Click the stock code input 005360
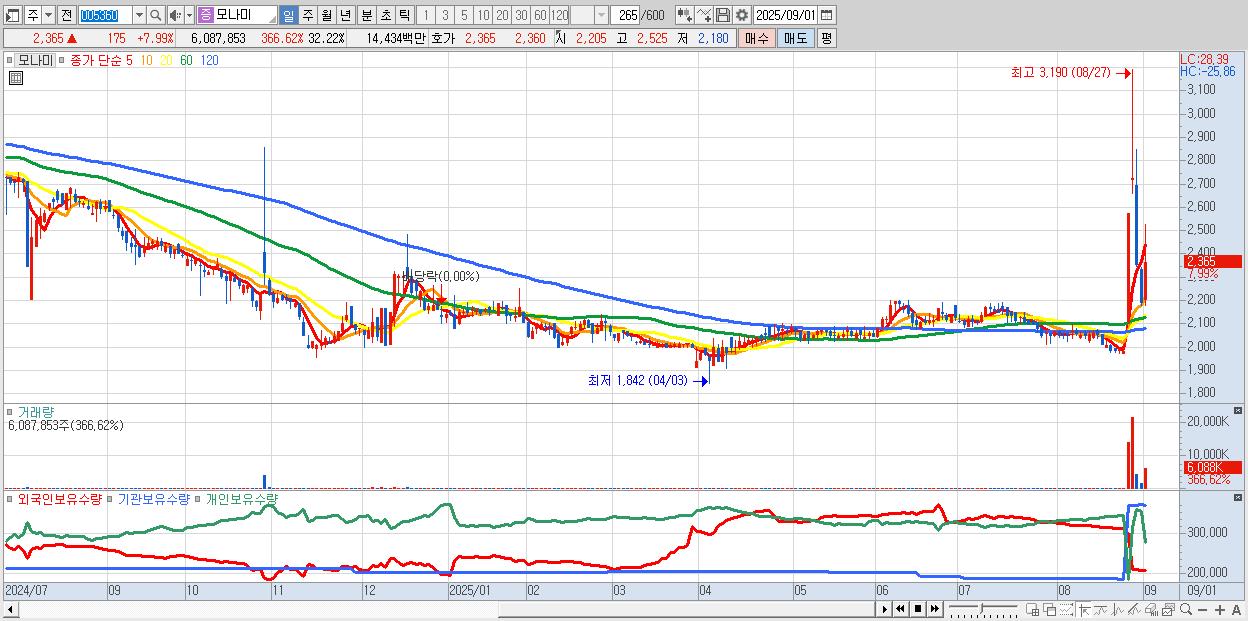Screen dimensions: 1248x621 pyautogui.click(x=105, y=15)
